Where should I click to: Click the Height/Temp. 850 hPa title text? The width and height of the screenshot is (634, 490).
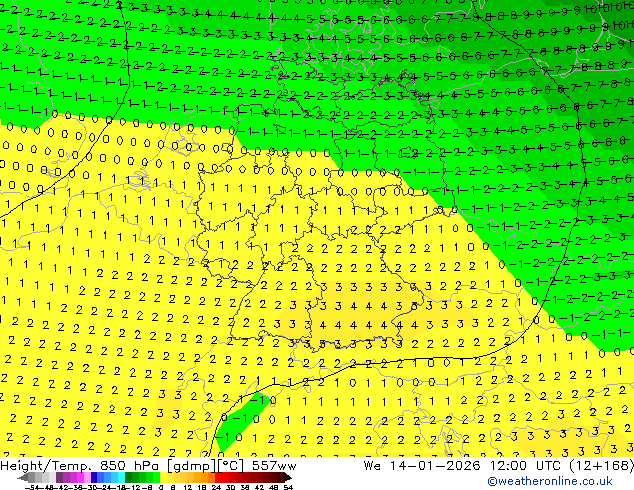point(82,466)
